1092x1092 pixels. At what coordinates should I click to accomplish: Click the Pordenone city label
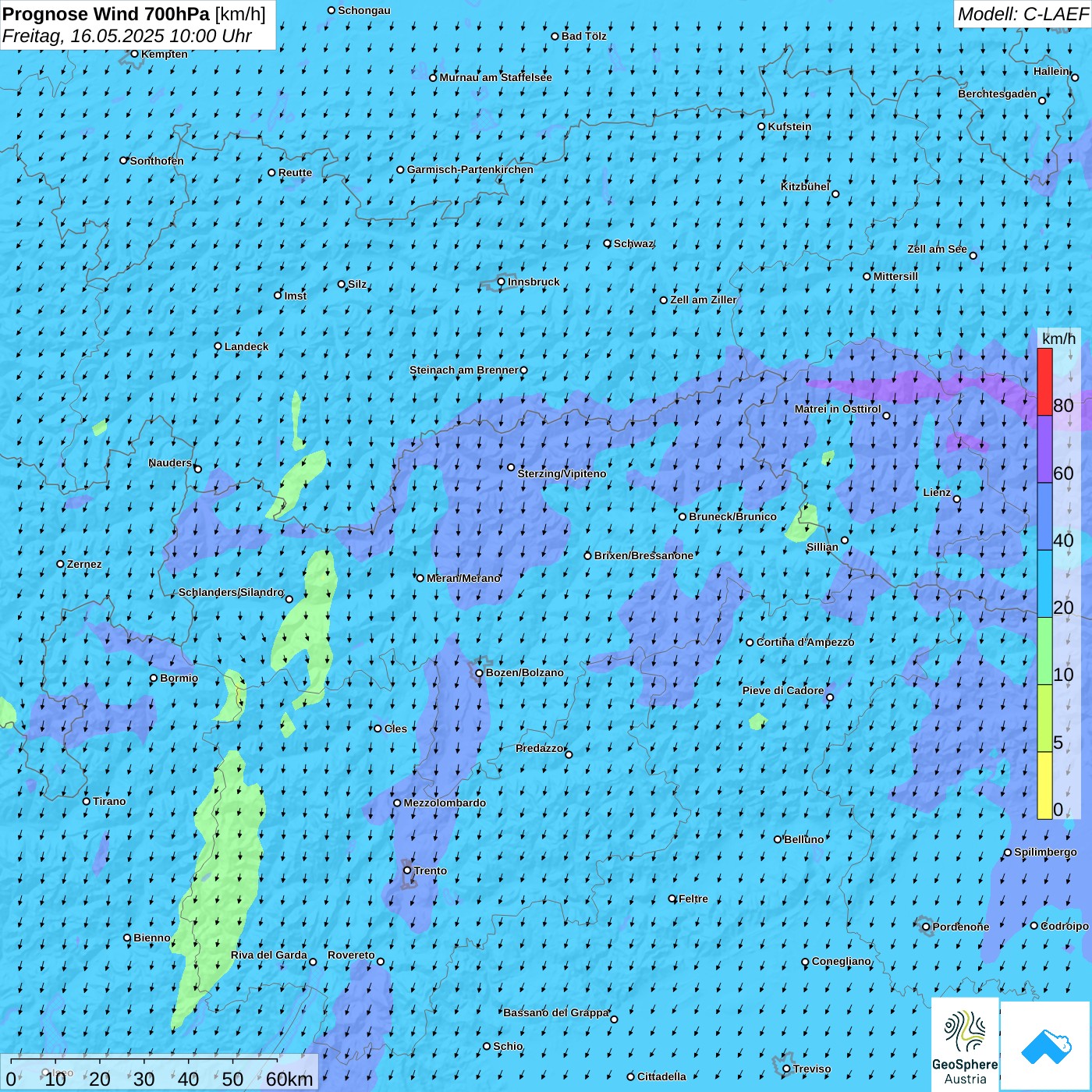click(961, 927)
